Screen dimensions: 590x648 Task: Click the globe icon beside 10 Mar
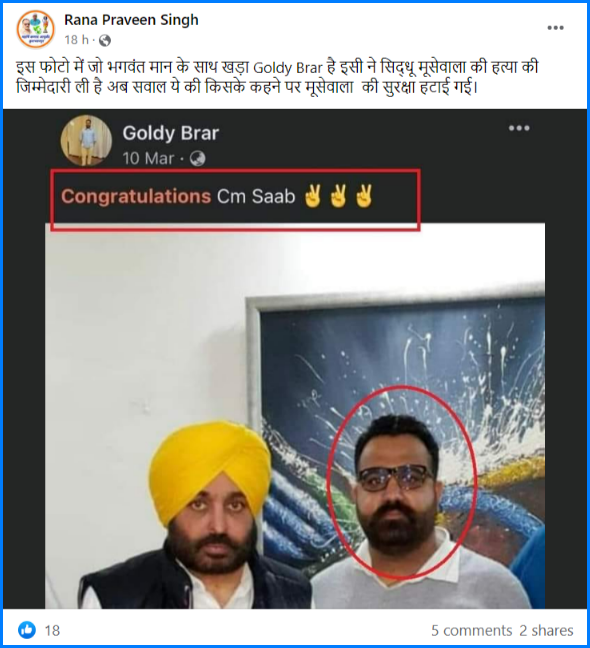coord(197,158)
